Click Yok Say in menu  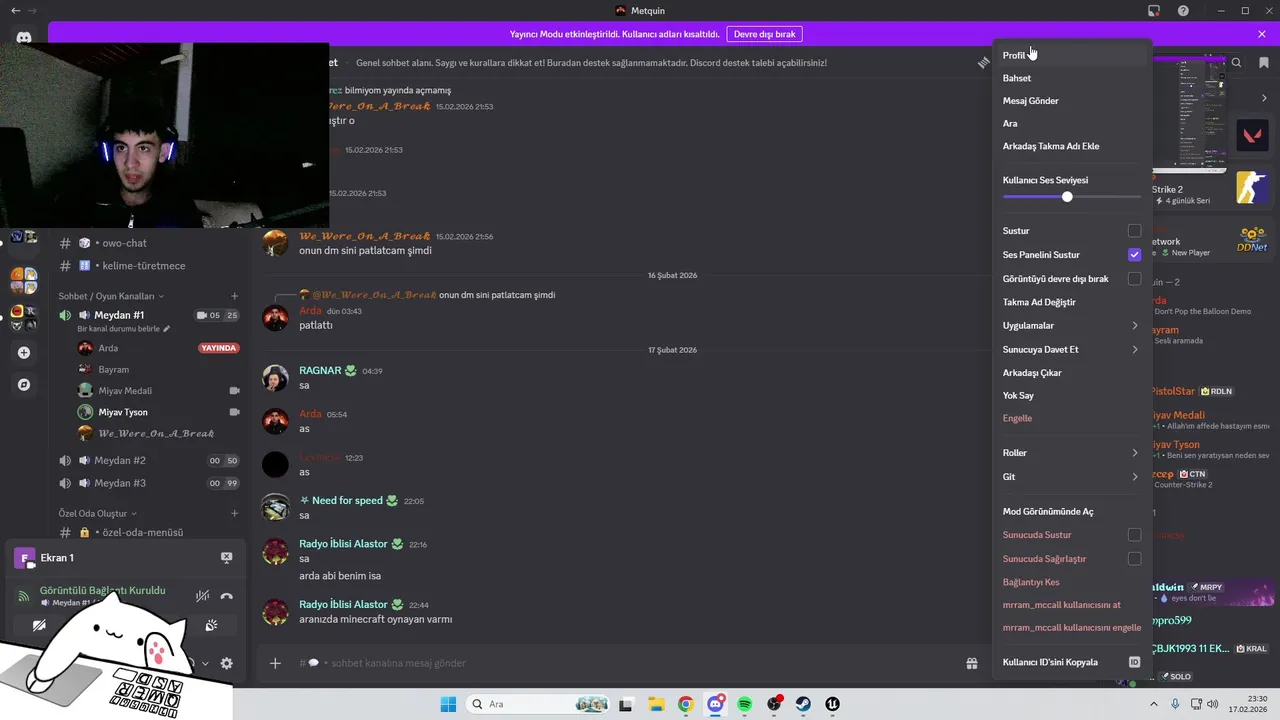pyautogui.click(x=1072, y=396)
